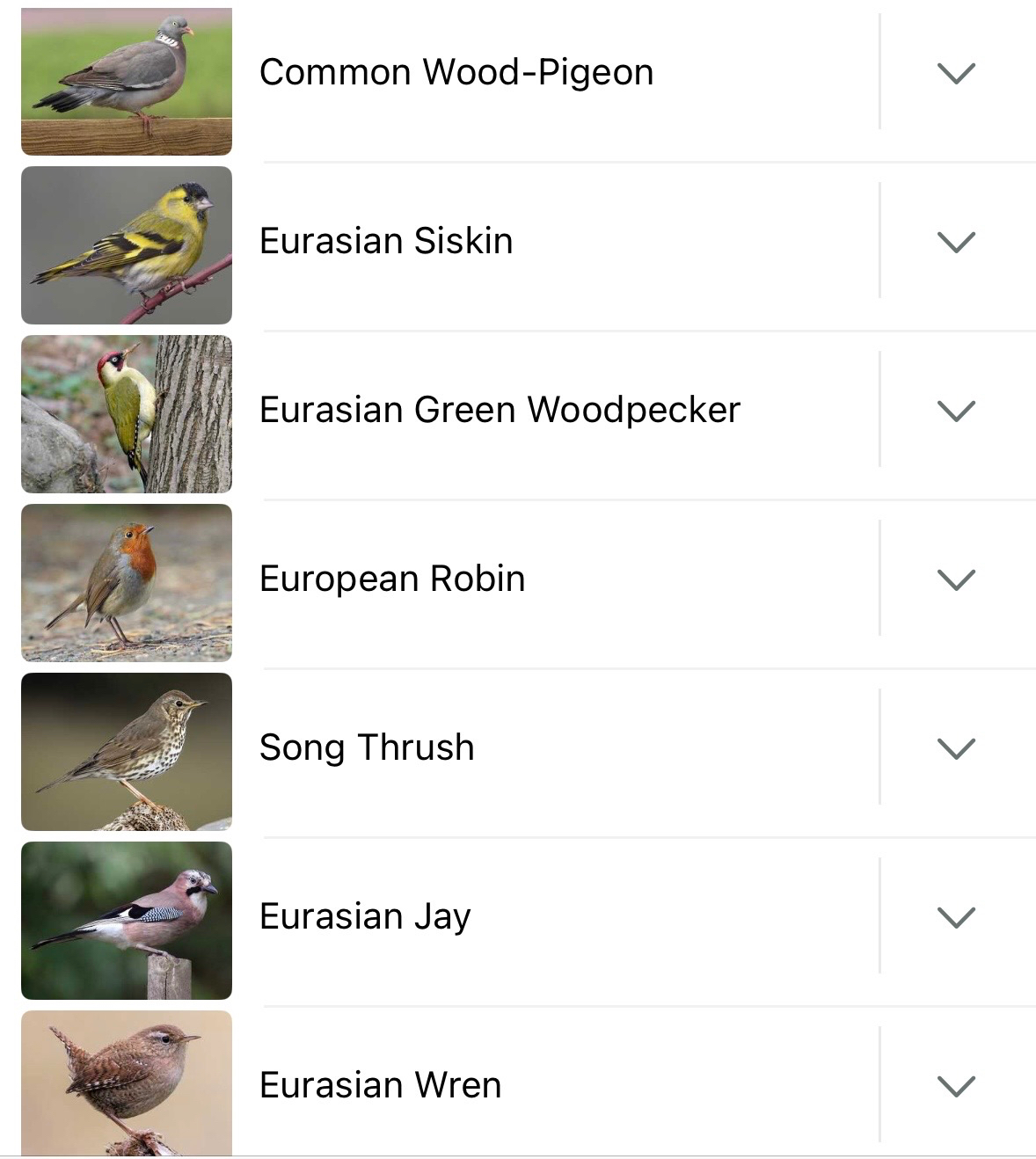
Task: View the Song Thrush thumbnail
Action: coord(127,752)
